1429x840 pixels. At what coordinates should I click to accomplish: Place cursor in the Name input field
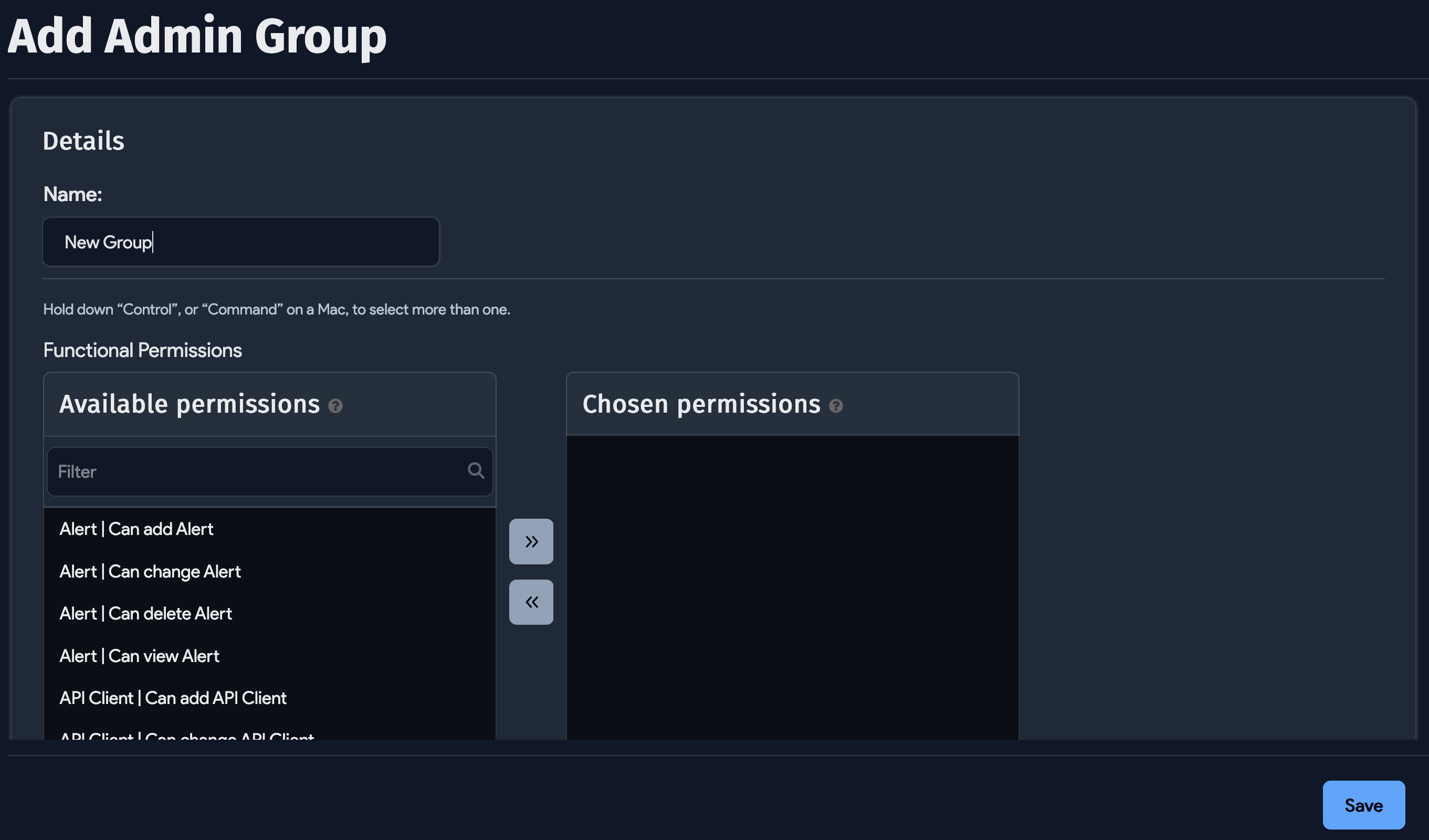click(240, 241)
